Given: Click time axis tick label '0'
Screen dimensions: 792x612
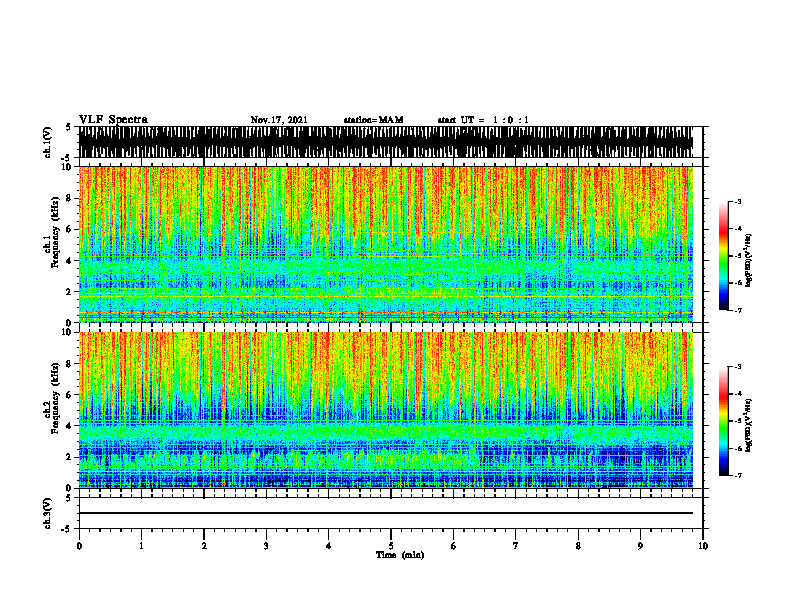Looking at the screenshot, I should [79, 546].
